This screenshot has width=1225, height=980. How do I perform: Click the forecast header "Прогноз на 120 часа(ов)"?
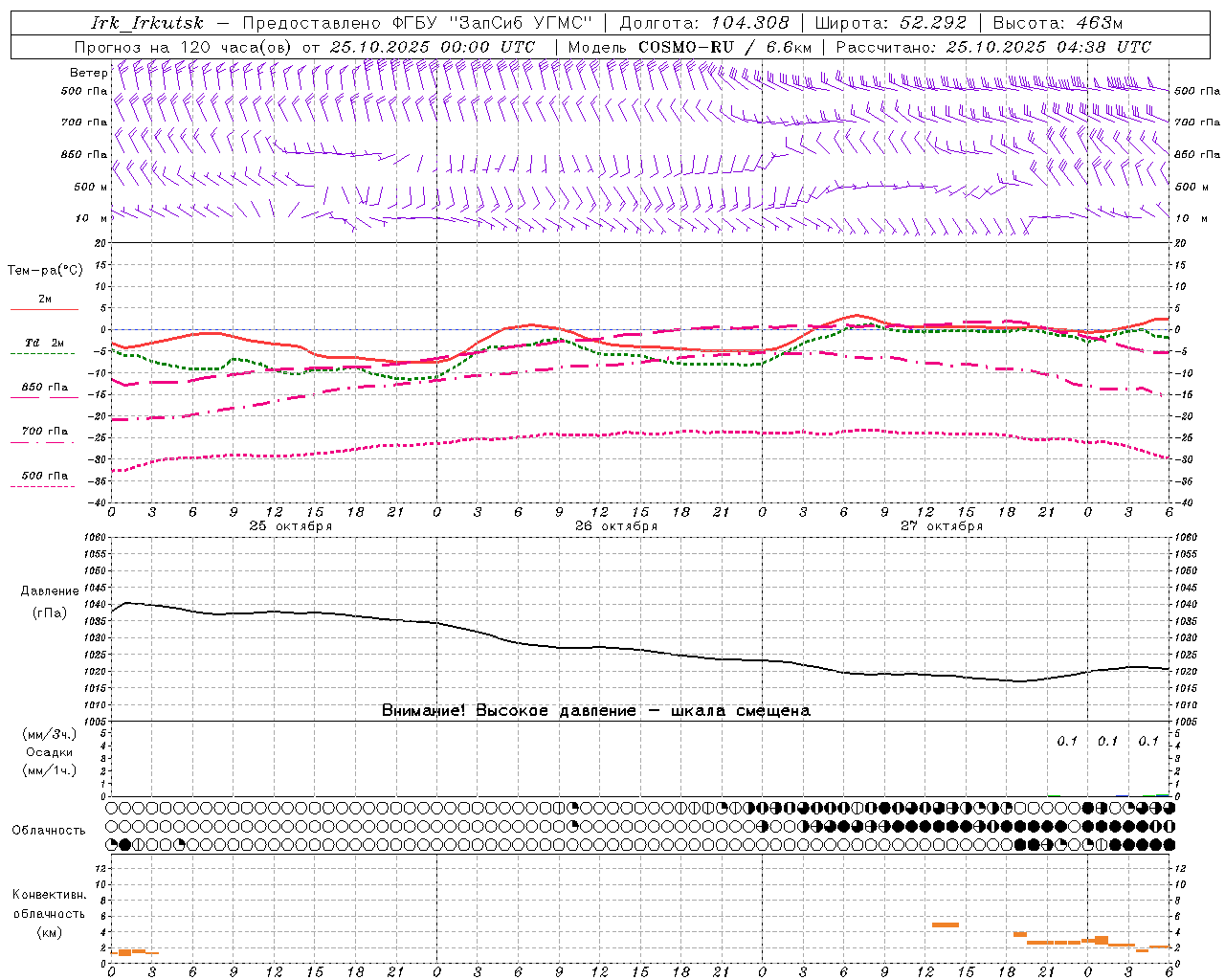[x=185, y=47]
